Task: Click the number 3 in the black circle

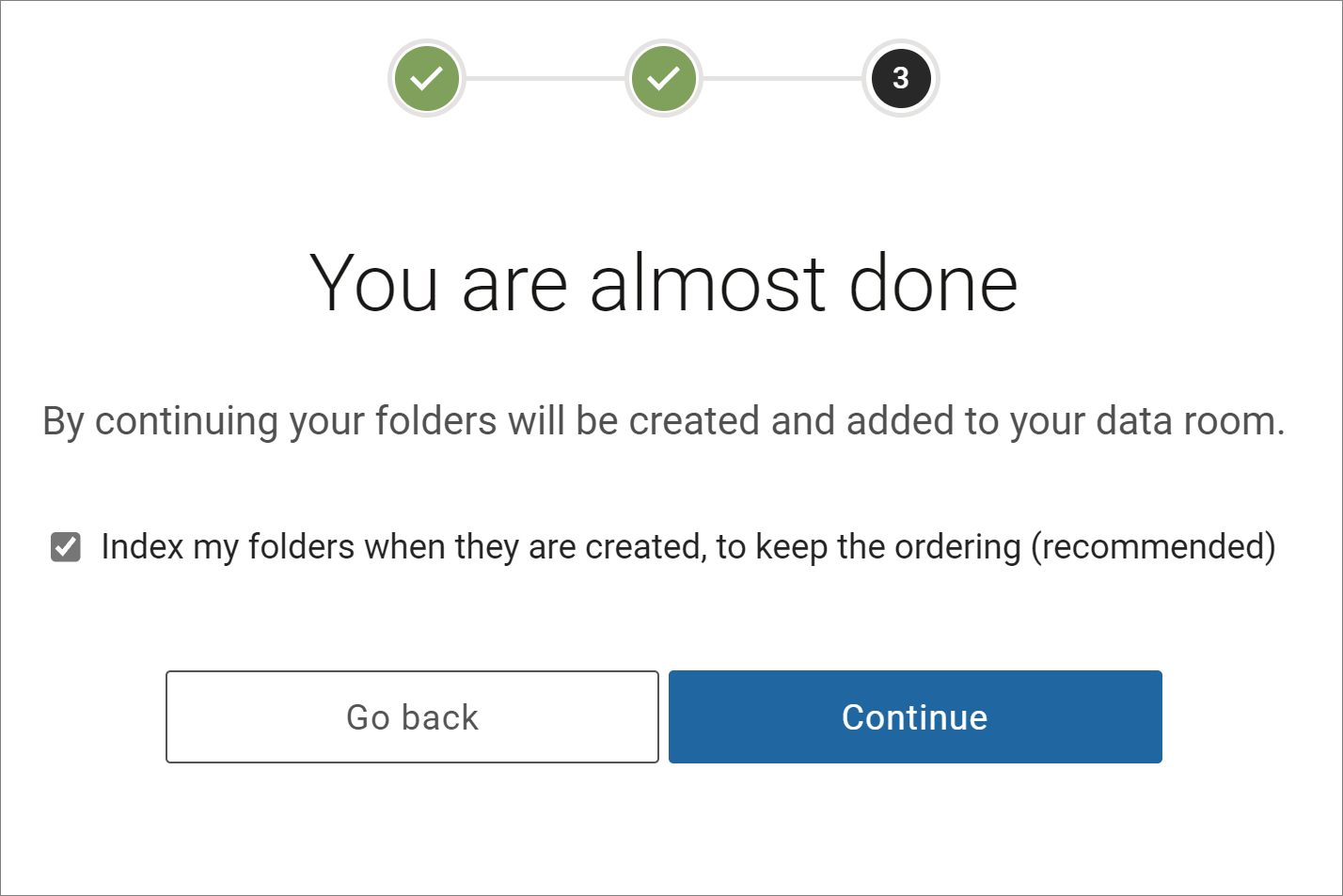Action: [901, 78]
